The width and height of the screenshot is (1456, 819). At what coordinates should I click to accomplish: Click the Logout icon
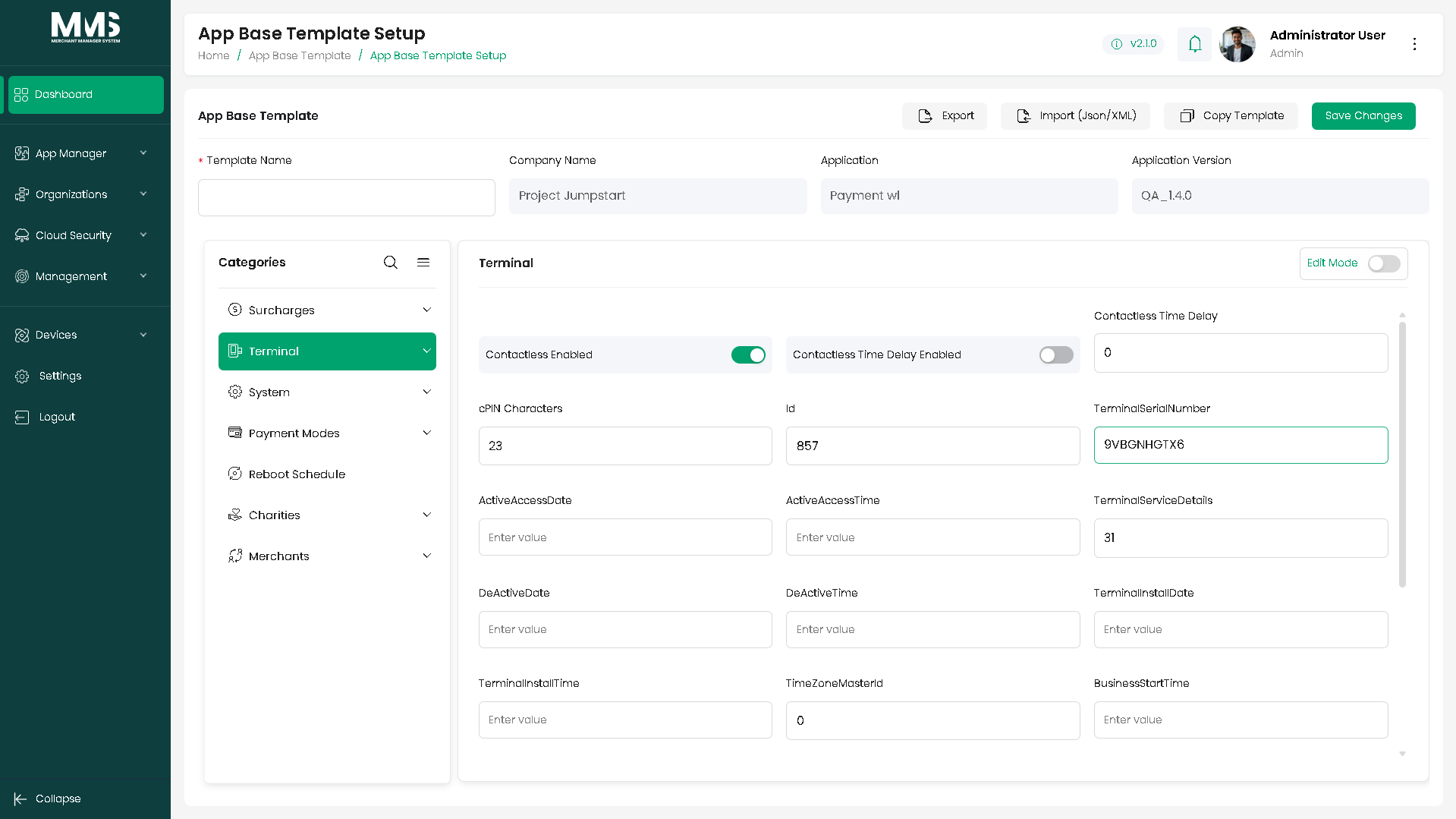22,417
